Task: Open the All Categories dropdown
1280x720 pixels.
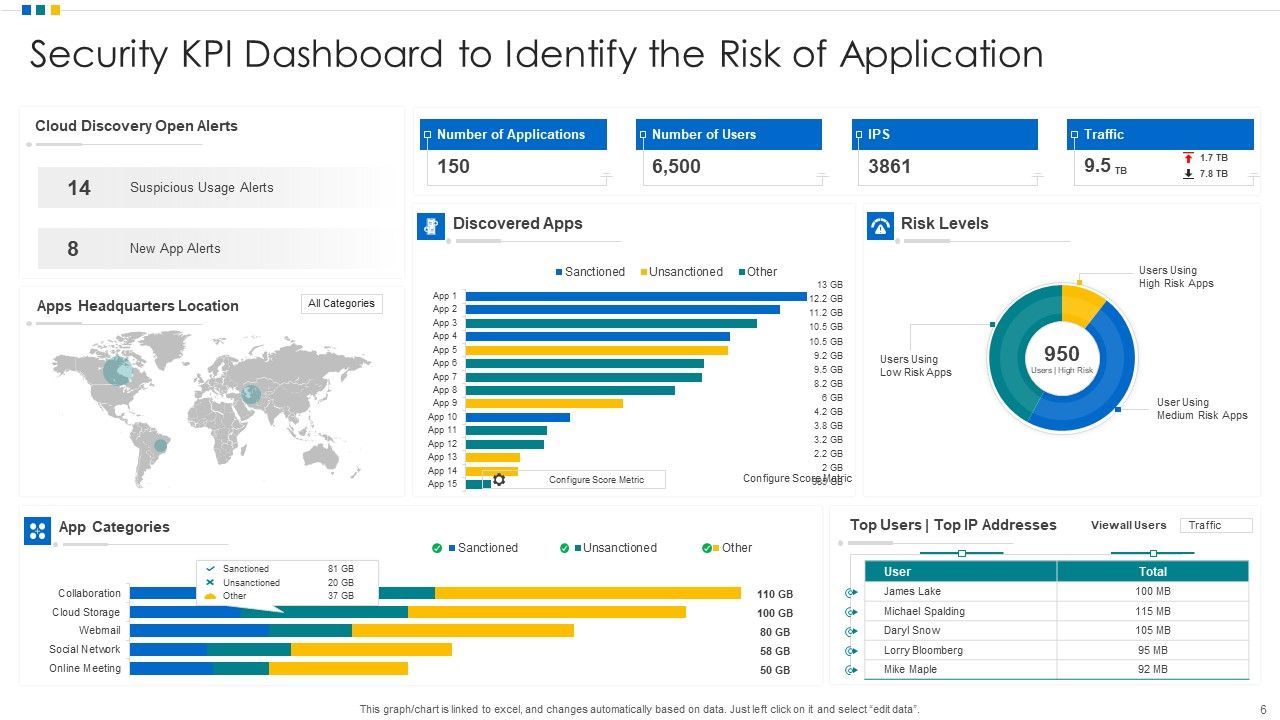Action: click(x=342, y=303)
